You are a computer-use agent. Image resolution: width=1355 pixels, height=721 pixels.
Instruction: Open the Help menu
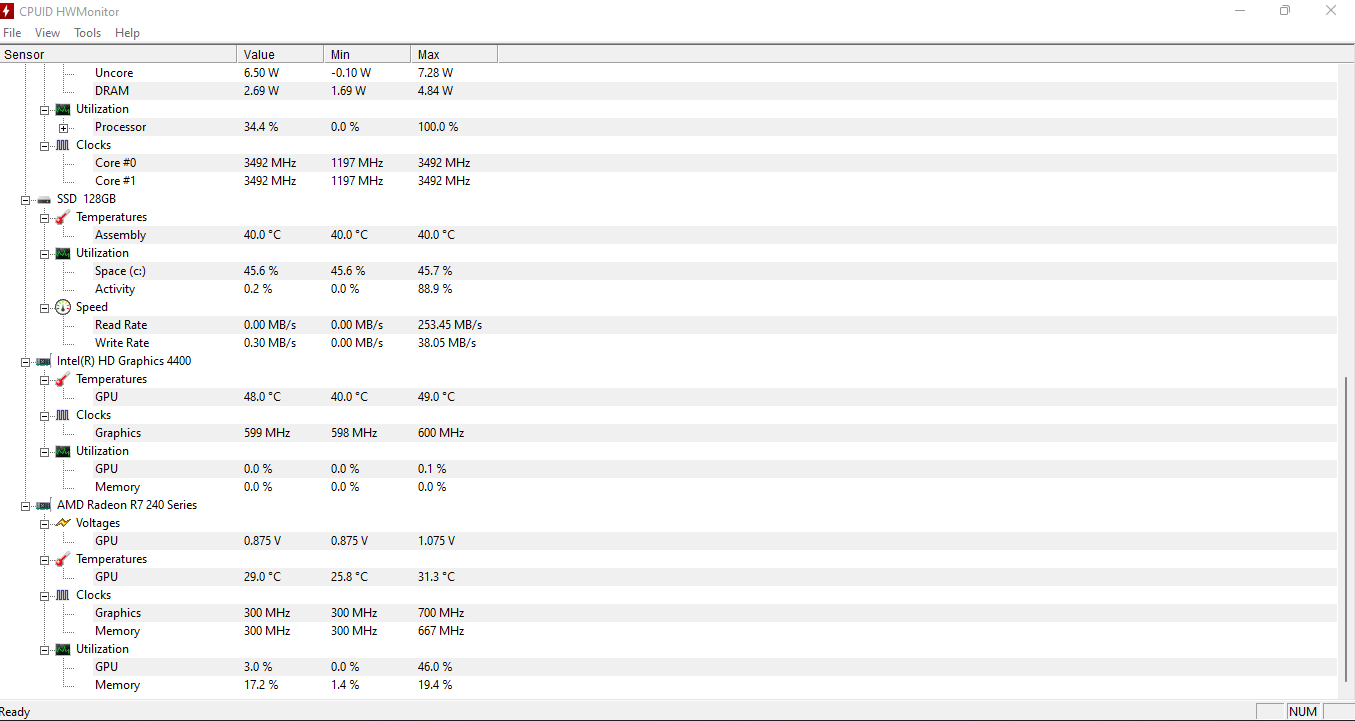tap(127, 33)
